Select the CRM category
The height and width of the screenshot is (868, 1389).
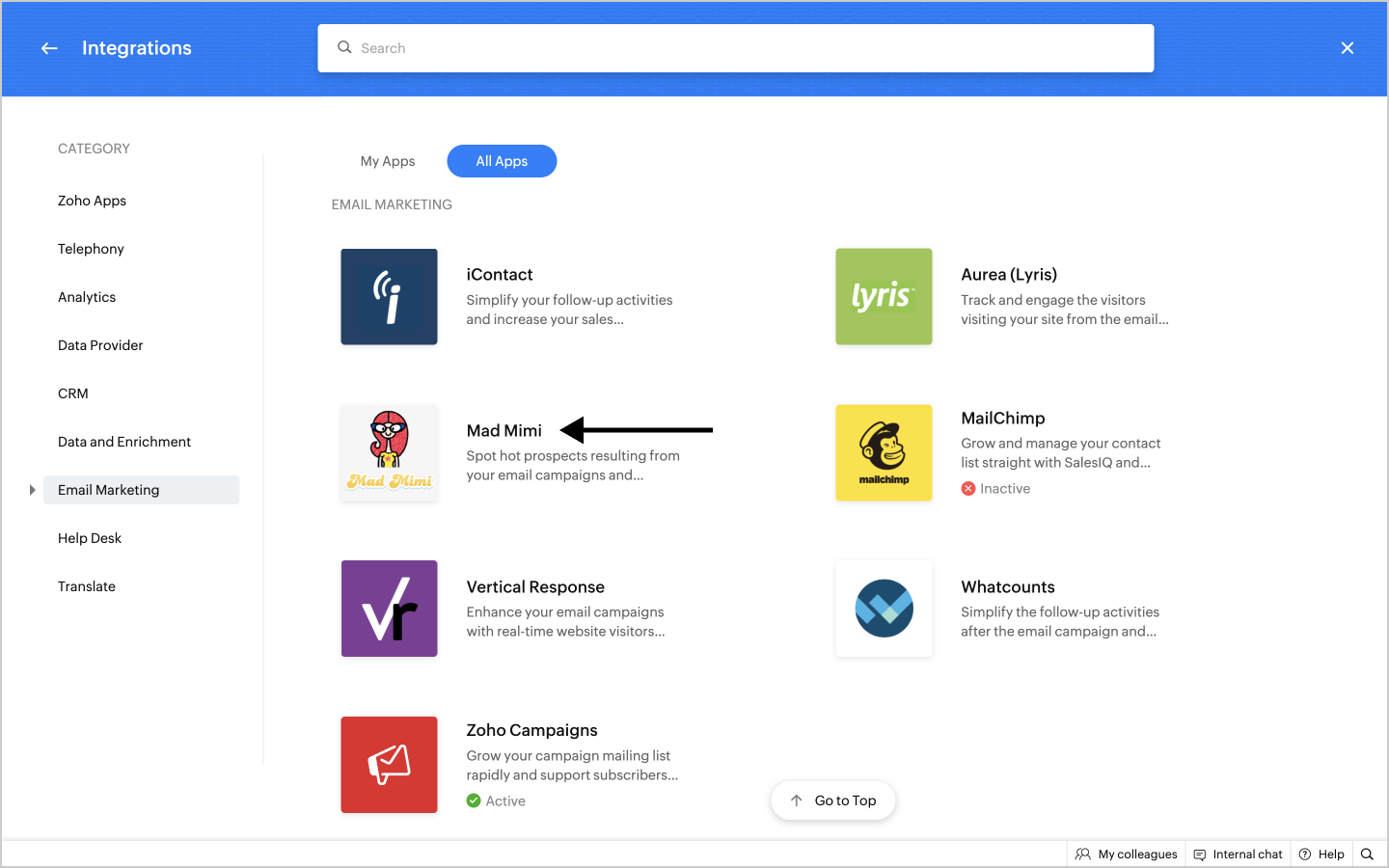coord(73,393)
